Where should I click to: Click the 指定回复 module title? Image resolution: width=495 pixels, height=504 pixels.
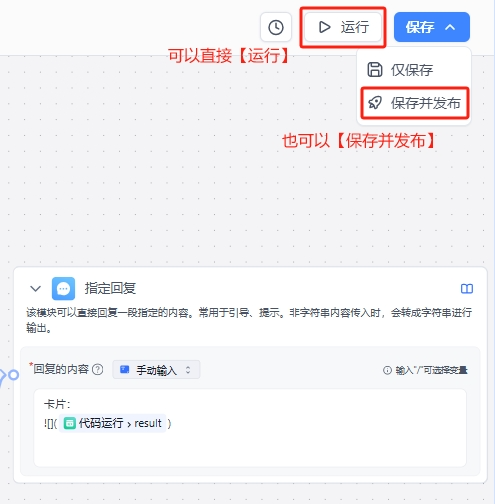point(110,288)
